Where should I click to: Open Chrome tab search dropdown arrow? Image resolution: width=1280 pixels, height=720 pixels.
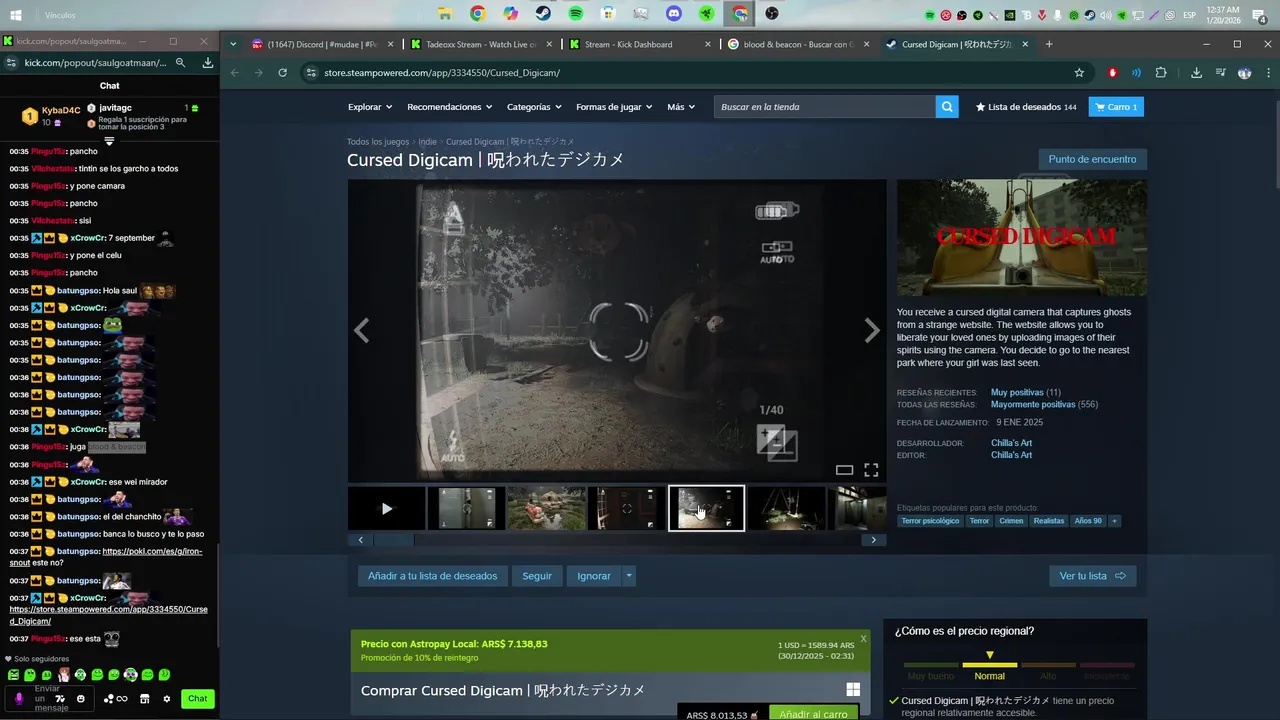tap(233, 44)
